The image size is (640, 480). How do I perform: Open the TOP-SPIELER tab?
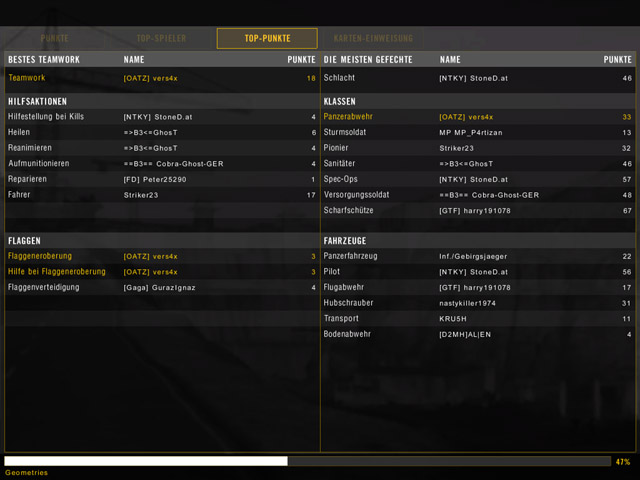(x=161, y=38)
